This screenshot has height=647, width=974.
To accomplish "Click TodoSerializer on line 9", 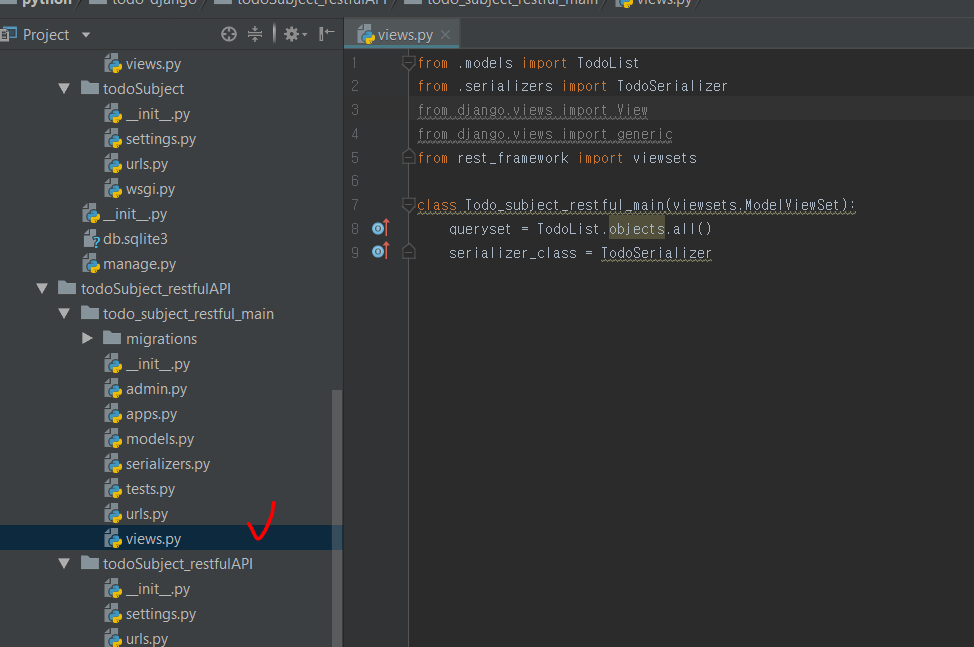I will pyautogui.click(x=656, y=253).
